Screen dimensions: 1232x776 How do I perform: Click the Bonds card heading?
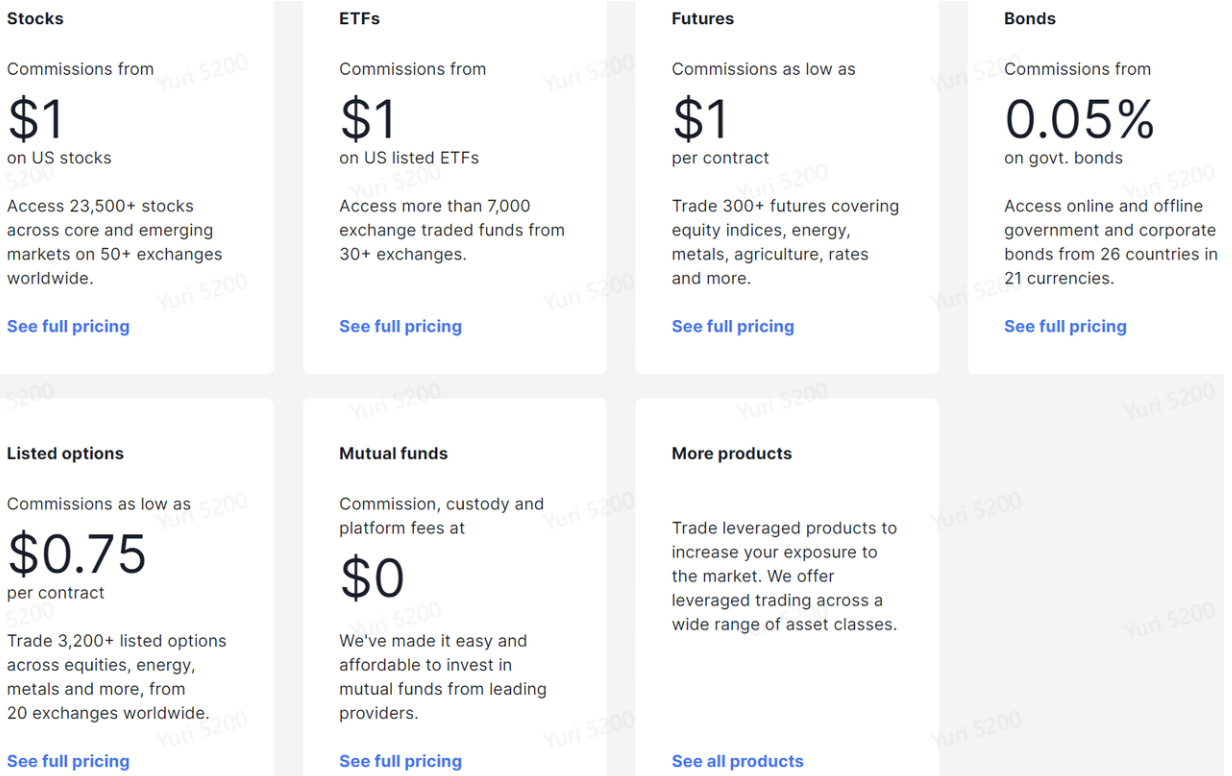coord(1030,18)
